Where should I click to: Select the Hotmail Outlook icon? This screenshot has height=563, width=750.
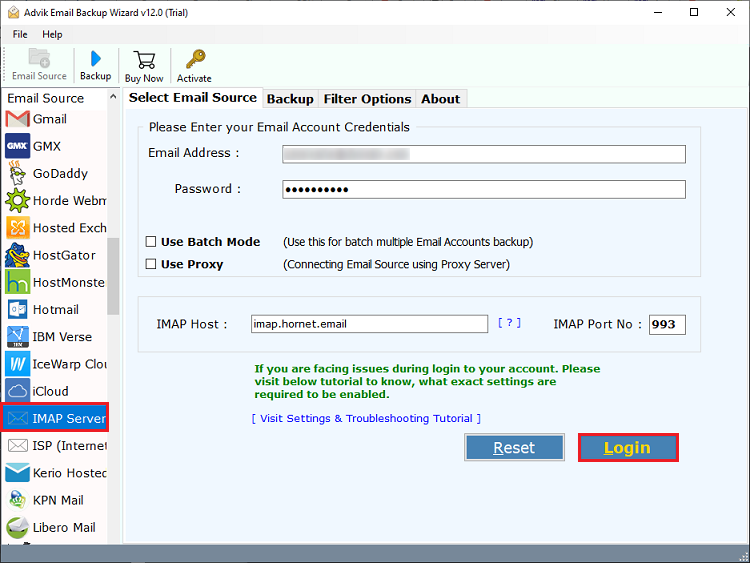18,309
